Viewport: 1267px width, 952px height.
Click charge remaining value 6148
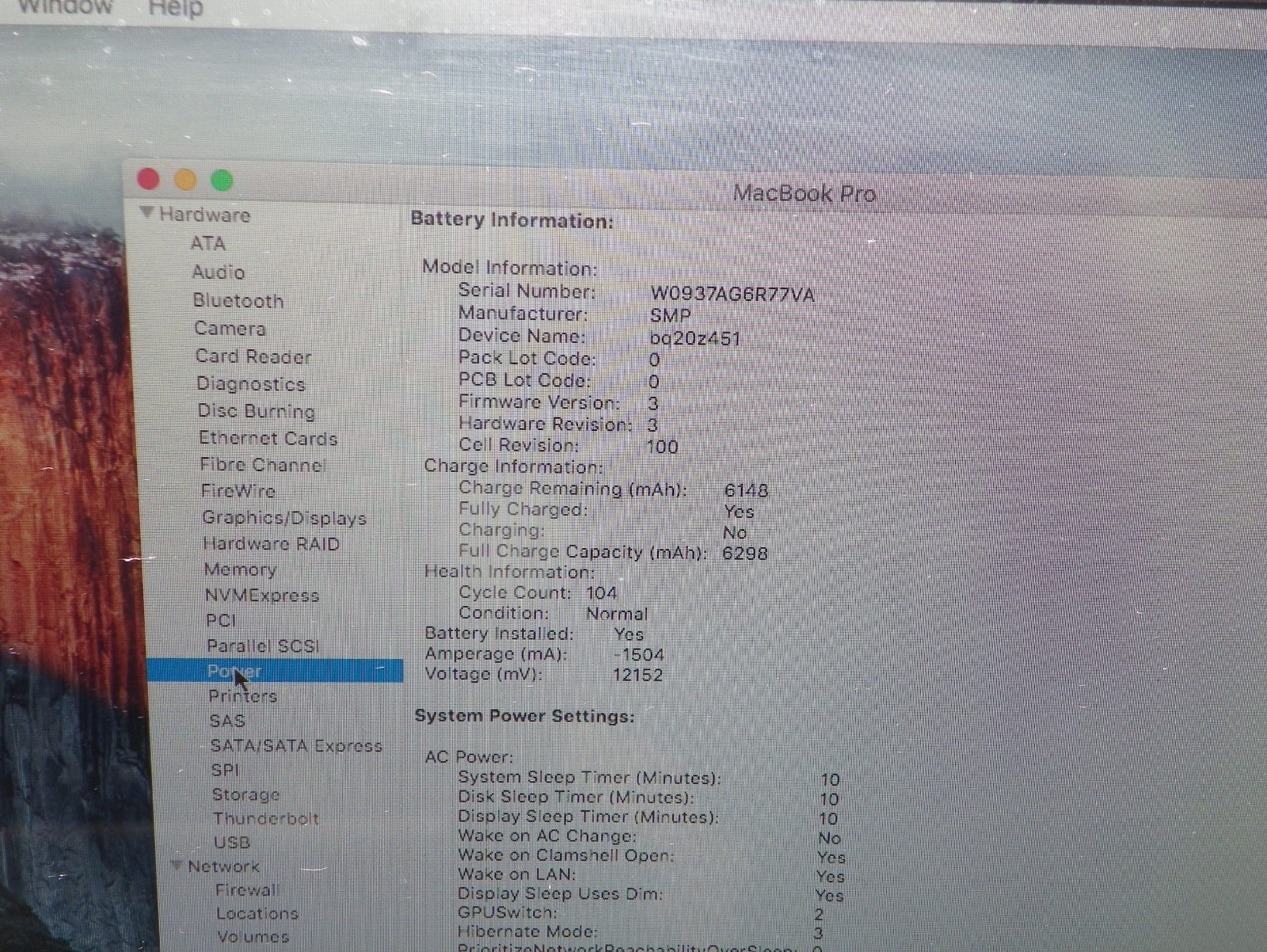[x=746, y=490]
